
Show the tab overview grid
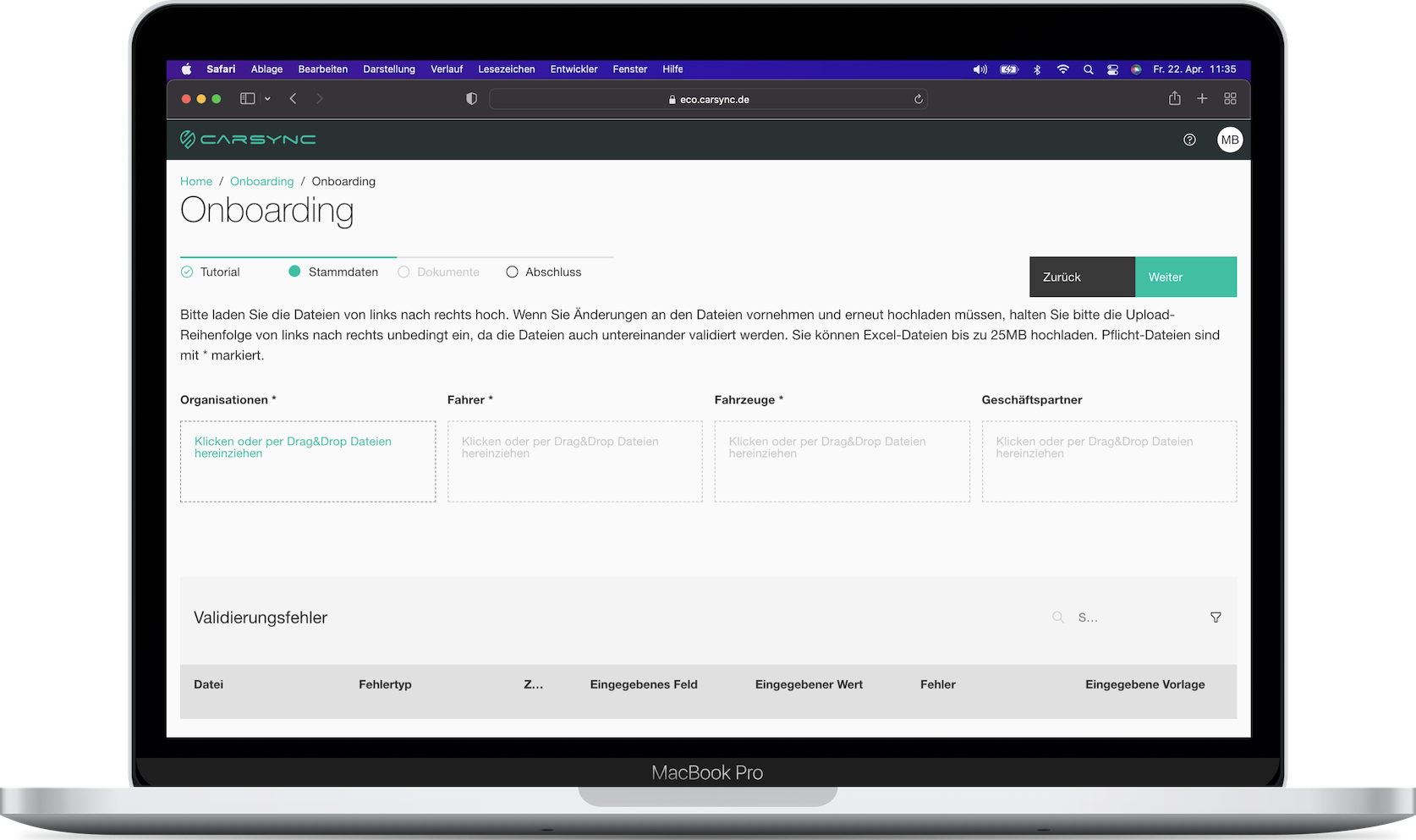tap(1230, 99)
